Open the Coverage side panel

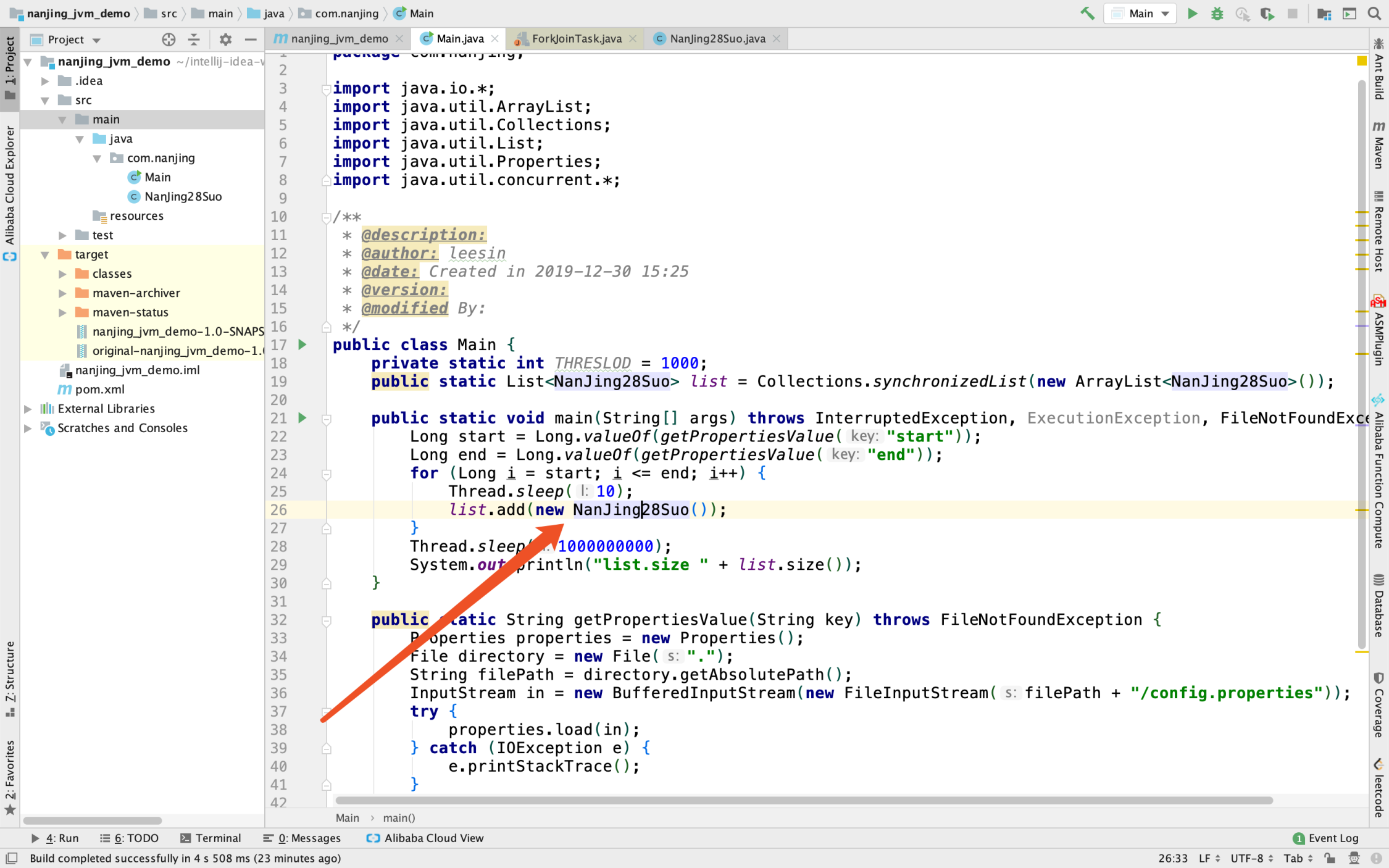point(1379,706)
